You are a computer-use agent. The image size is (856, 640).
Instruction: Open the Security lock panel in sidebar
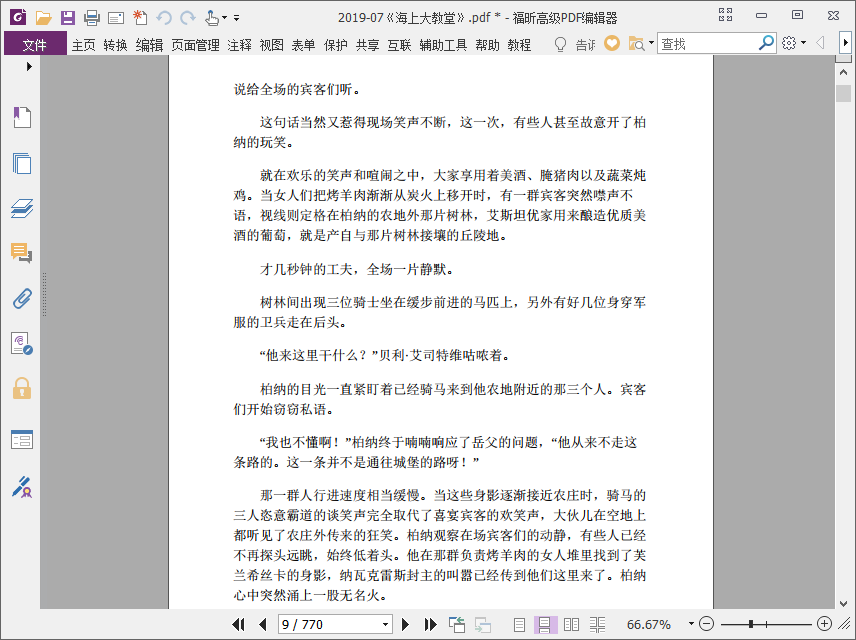pyautogui.click(x=22, y=388)
